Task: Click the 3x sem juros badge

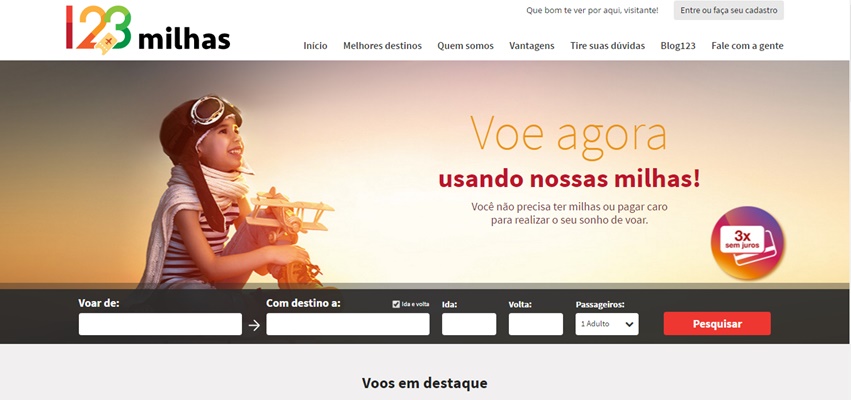Action: point(748,243)
